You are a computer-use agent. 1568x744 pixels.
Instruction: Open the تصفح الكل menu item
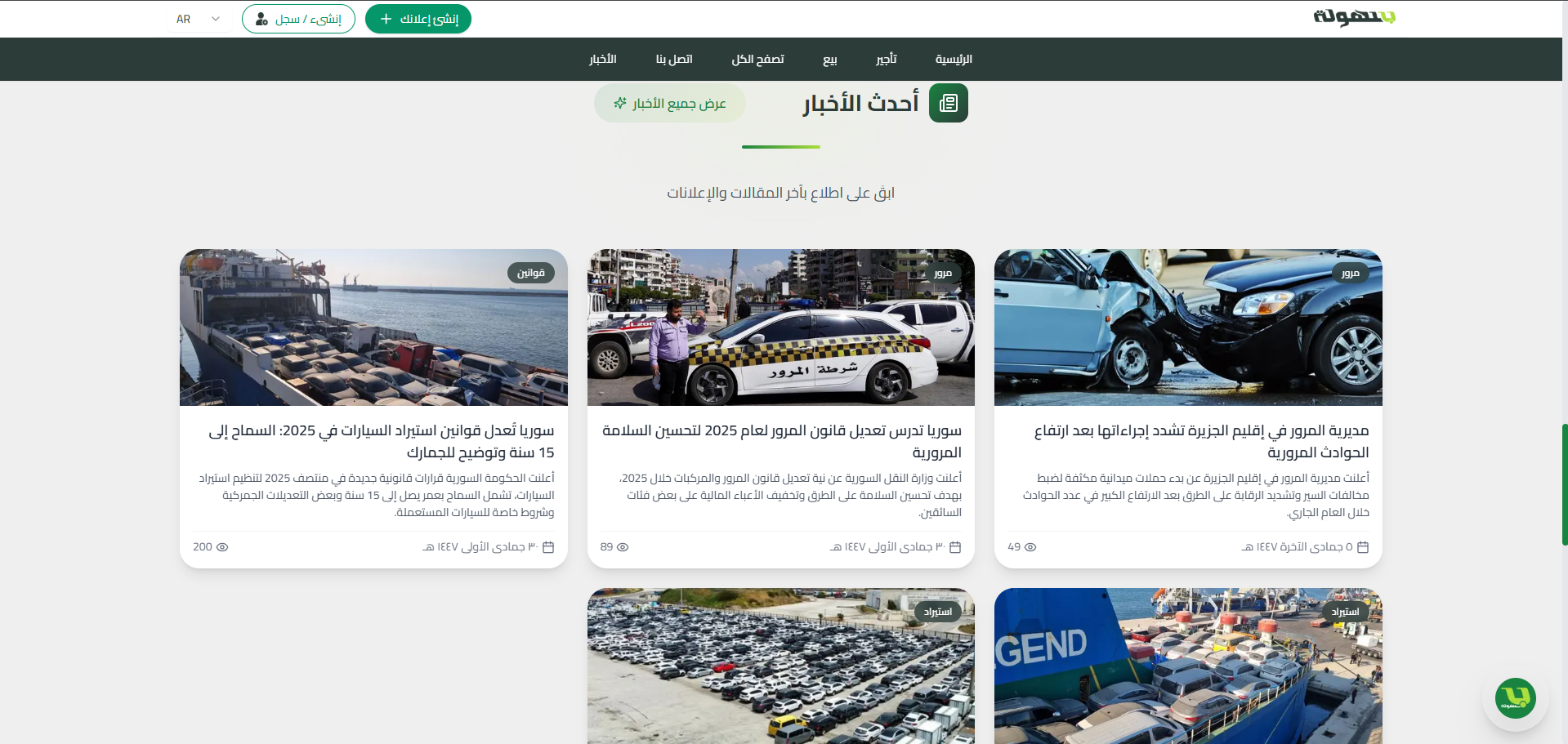pos(757,59)
